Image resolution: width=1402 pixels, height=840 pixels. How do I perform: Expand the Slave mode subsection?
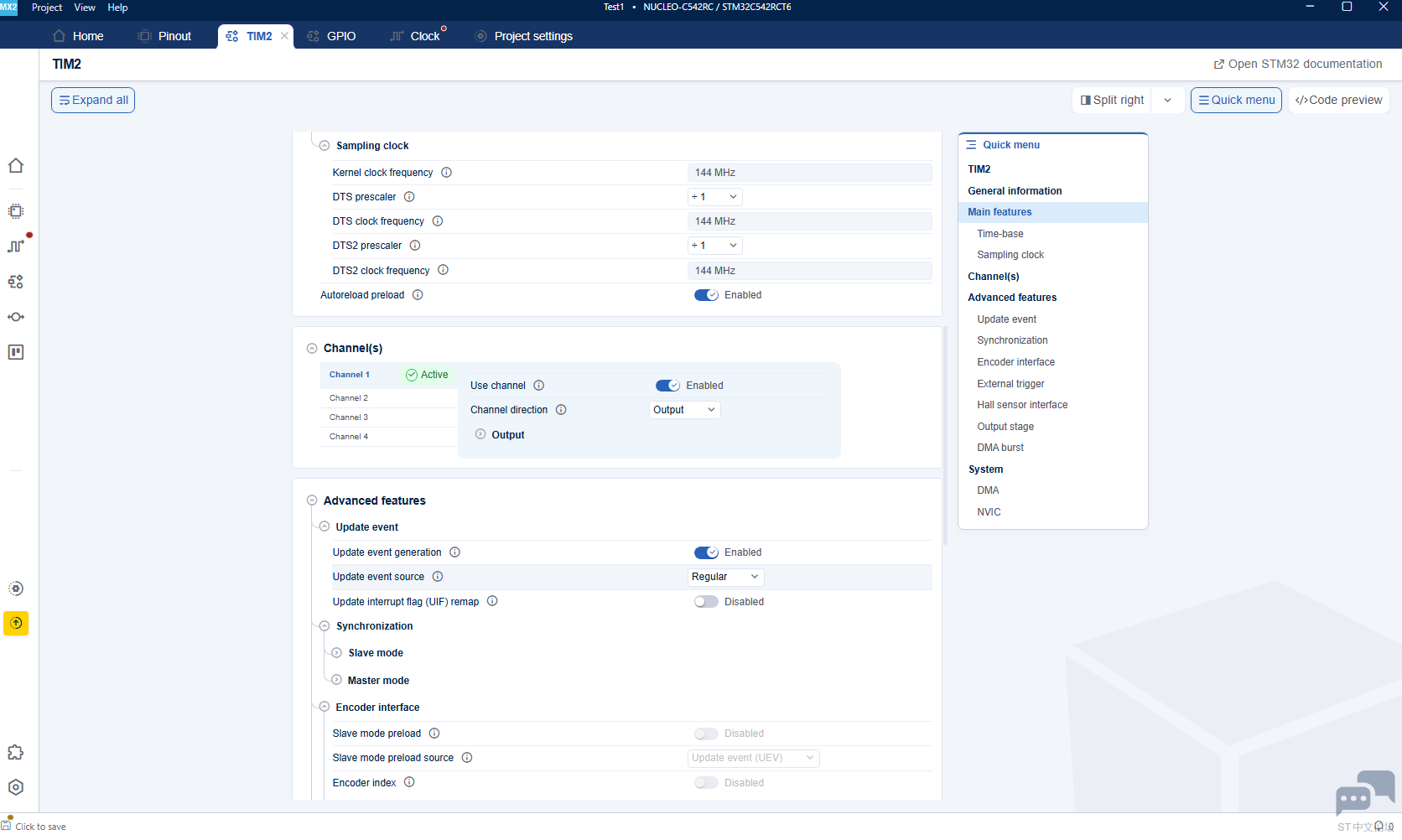(x=336, y=652)
